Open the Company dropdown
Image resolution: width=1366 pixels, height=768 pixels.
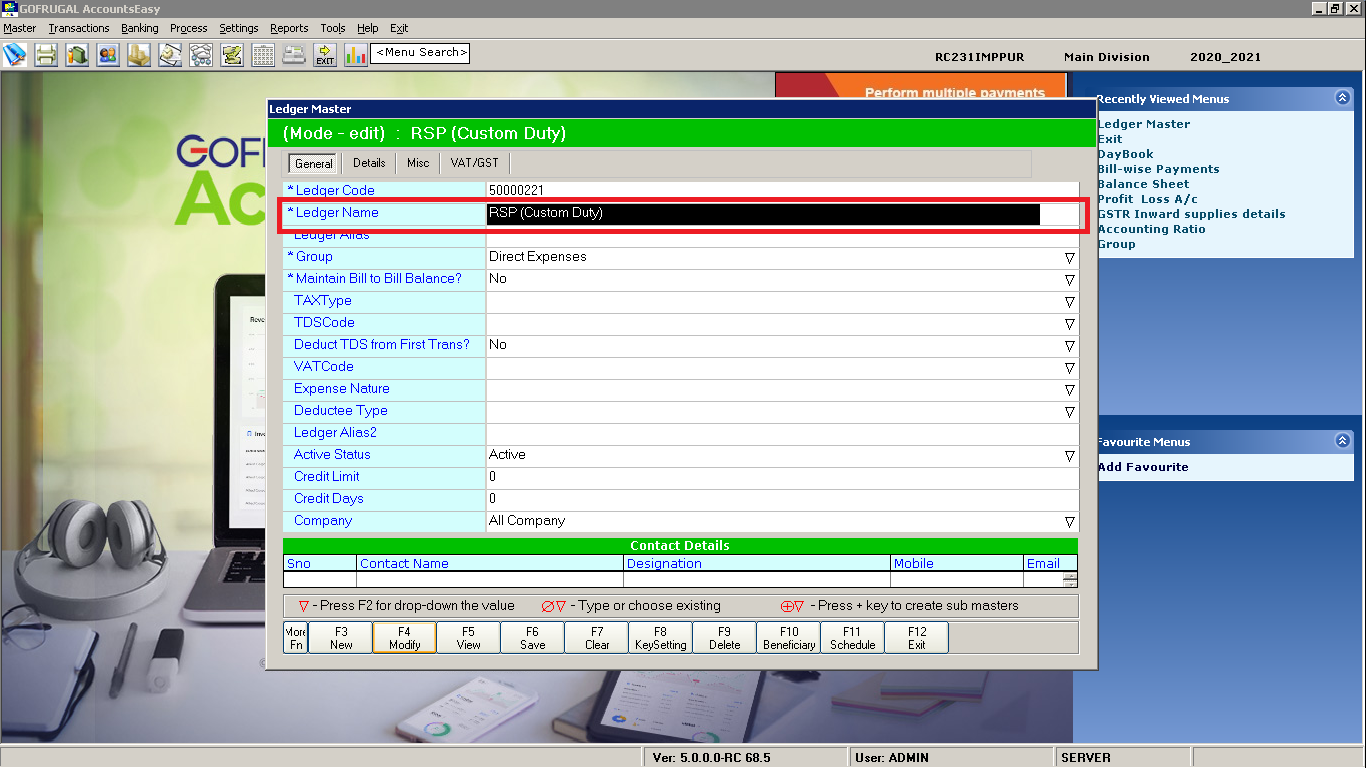(x=1070, y=522)
